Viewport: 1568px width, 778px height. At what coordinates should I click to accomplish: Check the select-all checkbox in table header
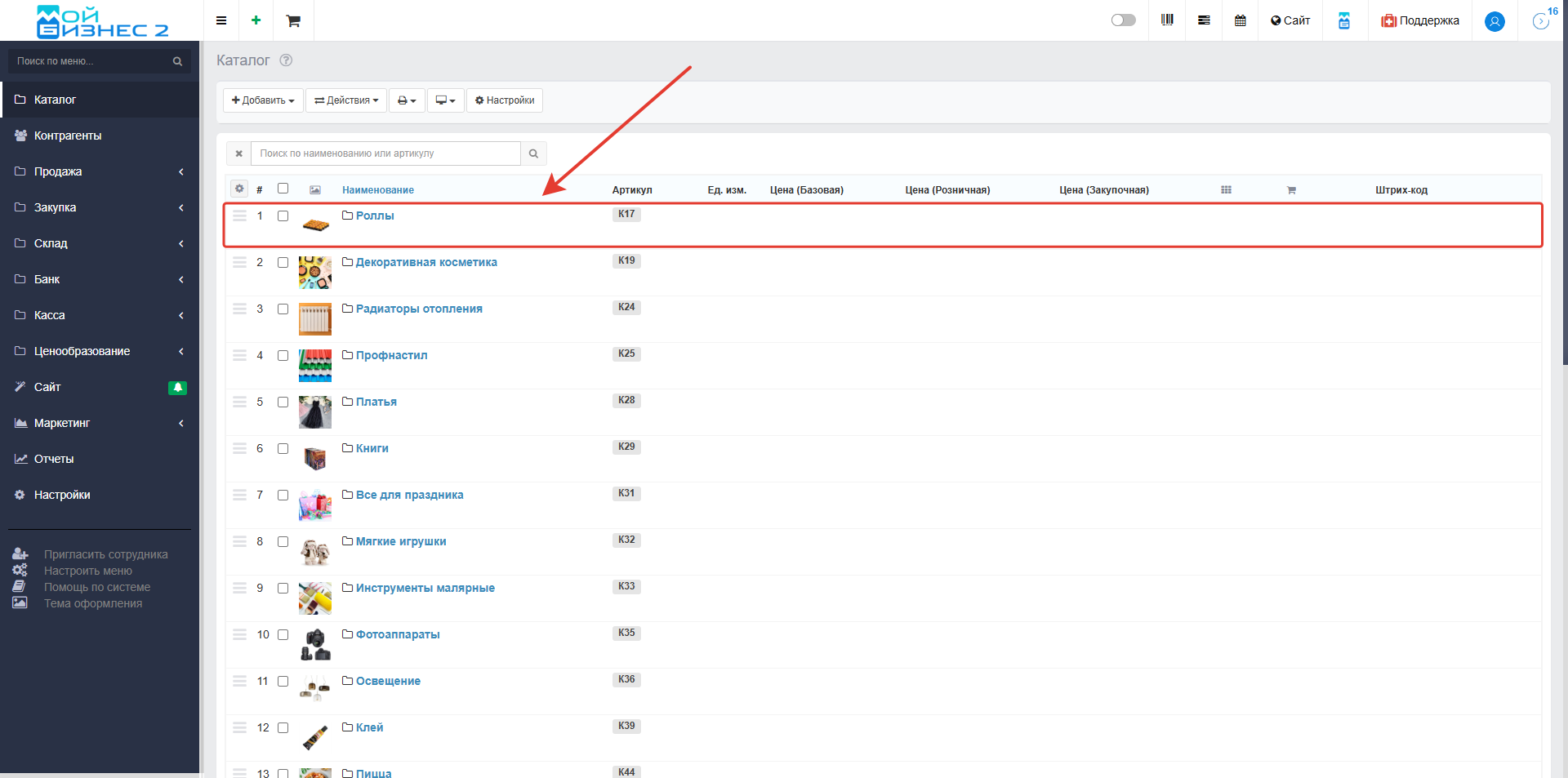tap(283, 189)
